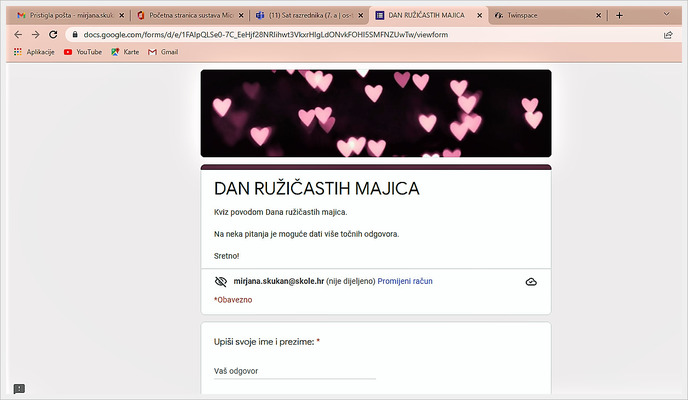Click the Promijeni račun link

[x=405, y=281]
